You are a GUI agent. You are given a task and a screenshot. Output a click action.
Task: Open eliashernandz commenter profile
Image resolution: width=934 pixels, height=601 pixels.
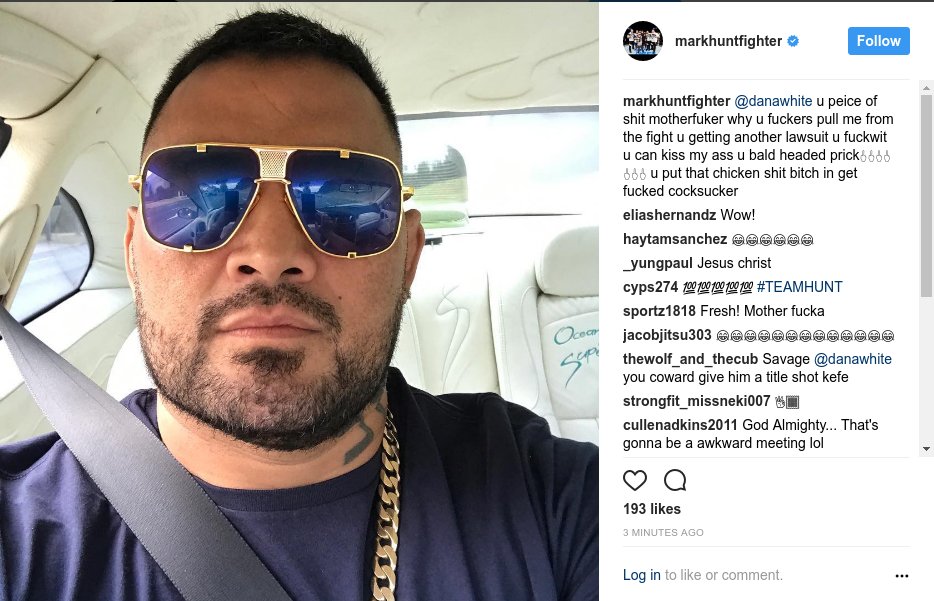(670, 215)
